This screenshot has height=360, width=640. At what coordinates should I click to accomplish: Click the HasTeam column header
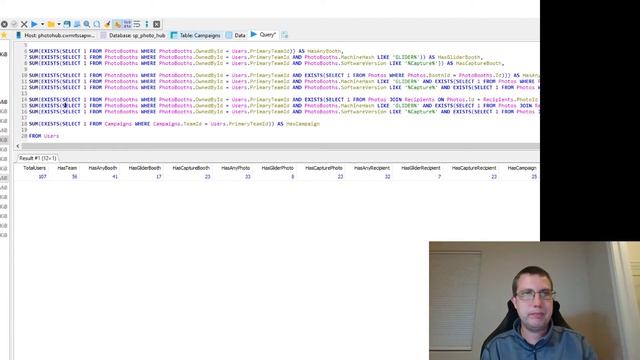(x=67, y=168)
